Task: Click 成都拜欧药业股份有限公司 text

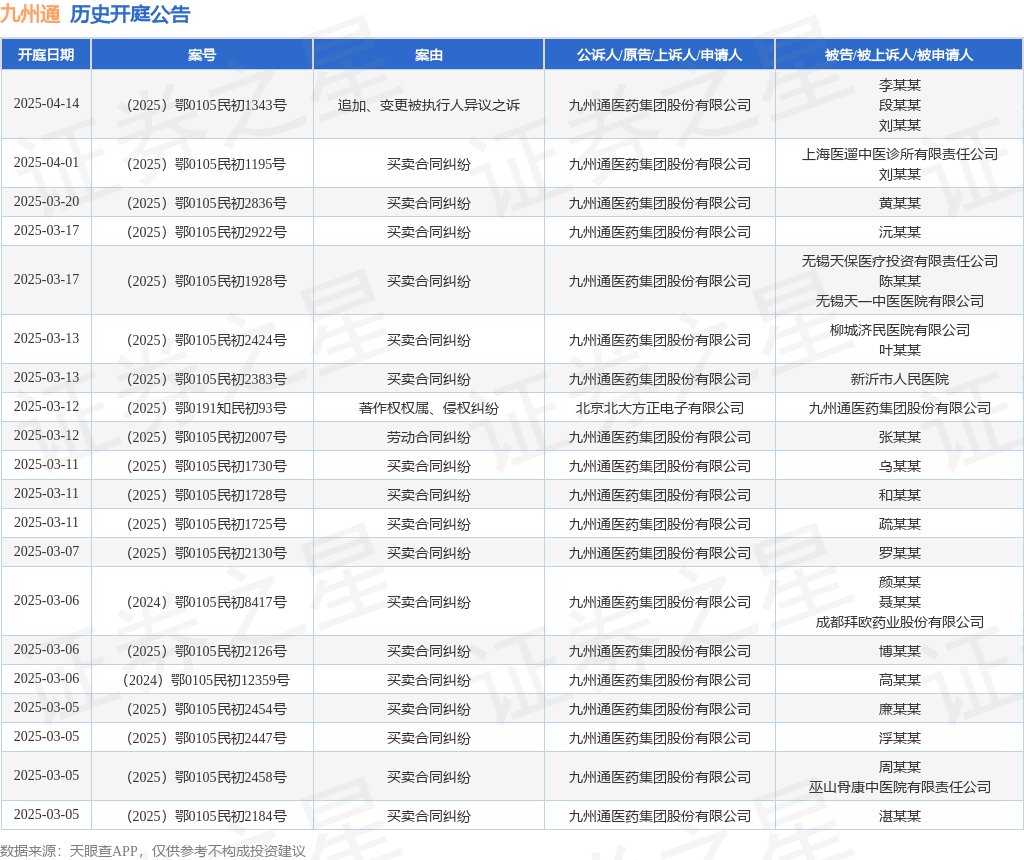Action: click(x=900, y=622)
